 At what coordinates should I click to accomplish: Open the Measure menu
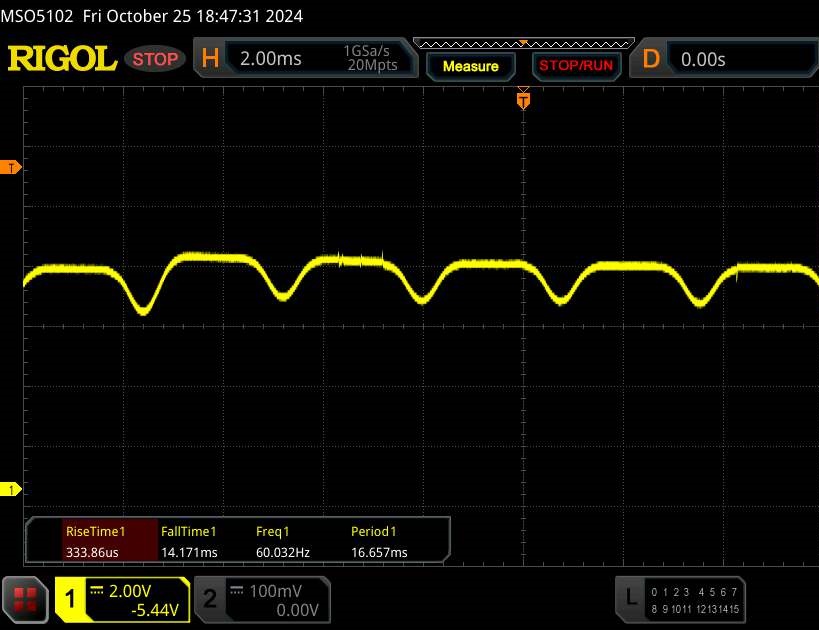pyautogui.click(x=471, y=66)
